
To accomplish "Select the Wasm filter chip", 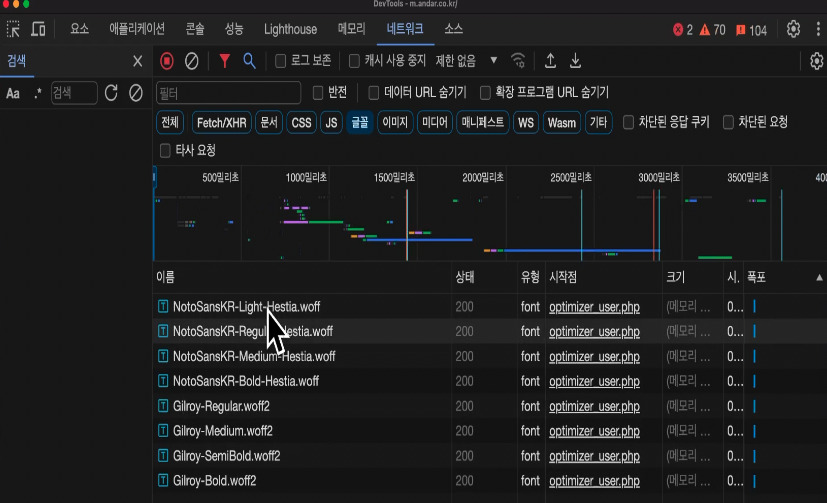I will coord(562,122).
